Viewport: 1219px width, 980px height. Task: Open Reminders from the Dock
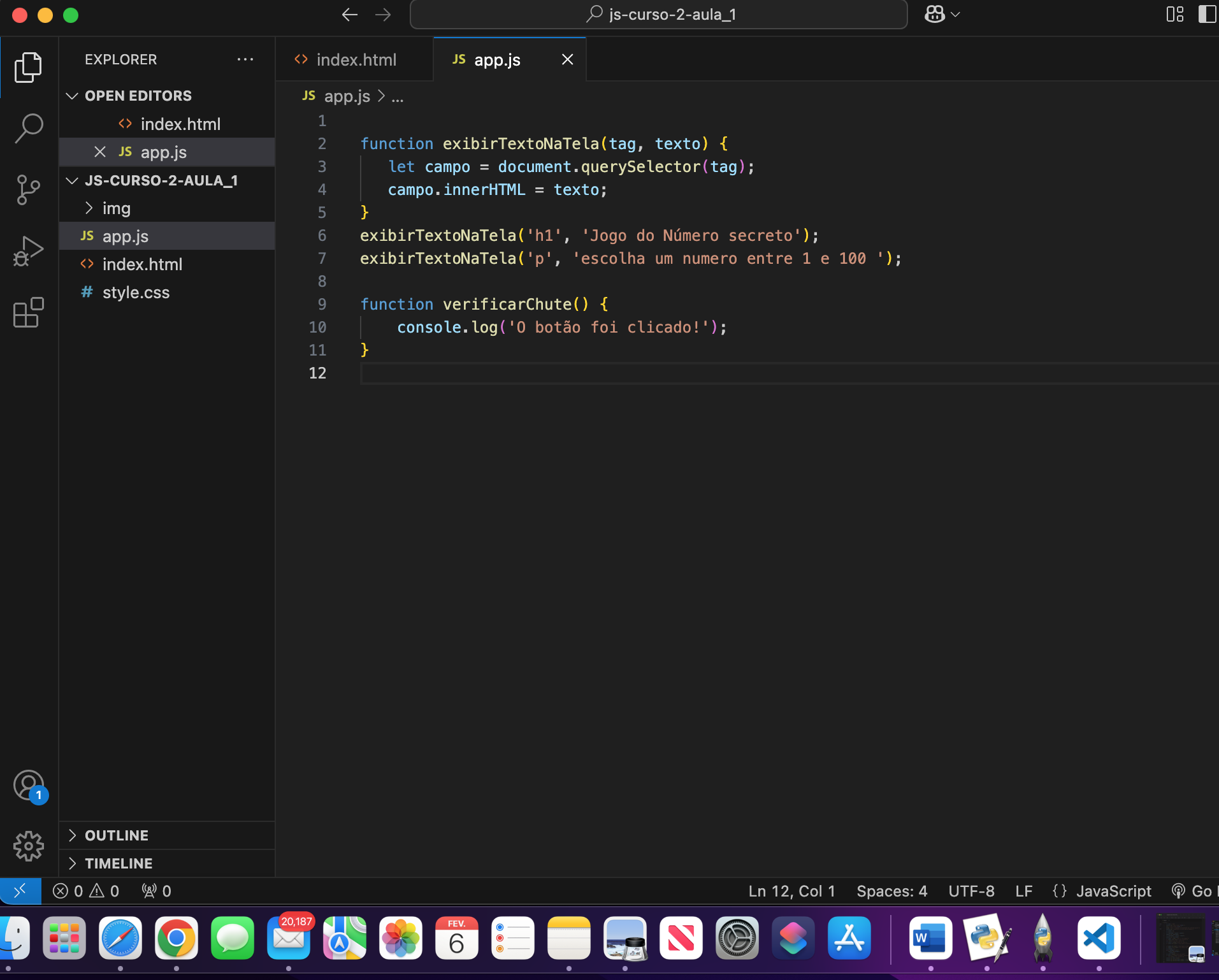coord(513,938)
